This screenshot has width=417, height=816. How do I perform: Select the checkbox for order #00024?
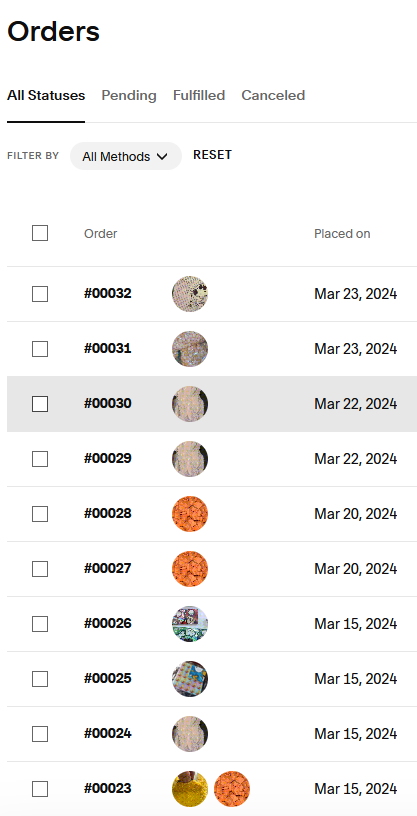40,734
